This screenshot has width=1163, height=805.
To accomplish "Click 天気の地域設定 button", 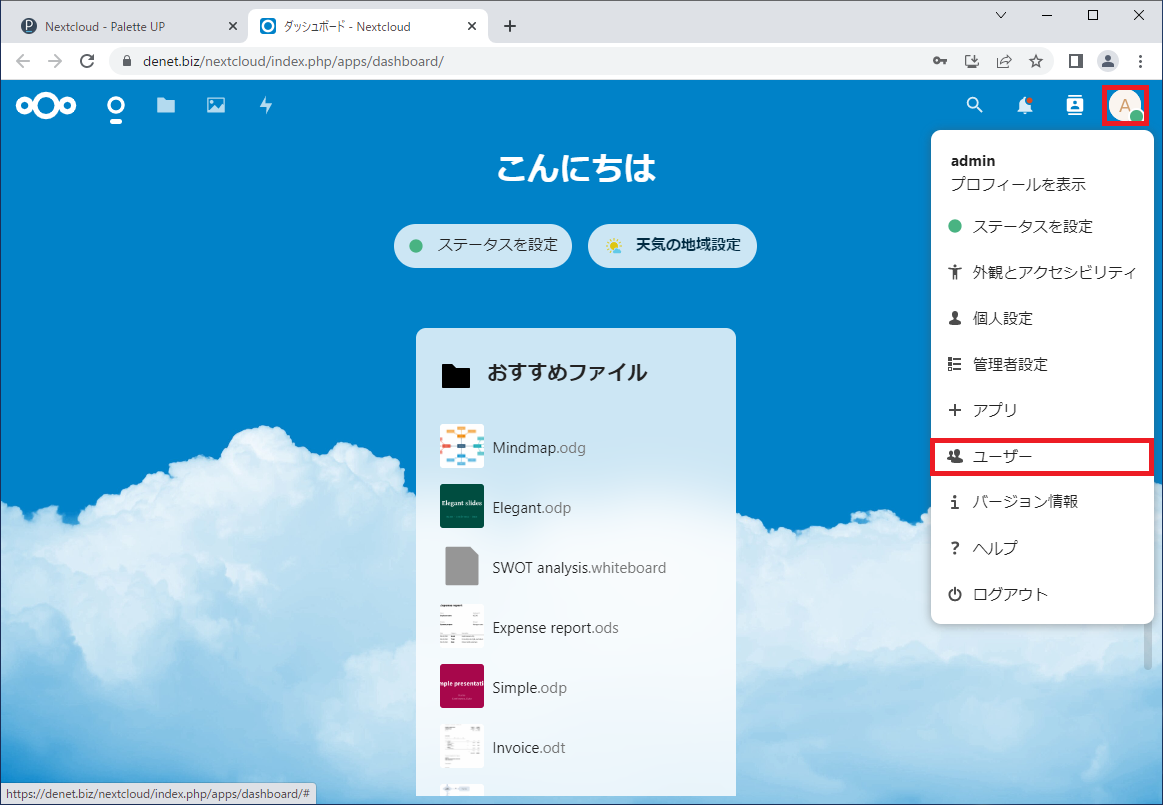I will click(x=672, y=245).
